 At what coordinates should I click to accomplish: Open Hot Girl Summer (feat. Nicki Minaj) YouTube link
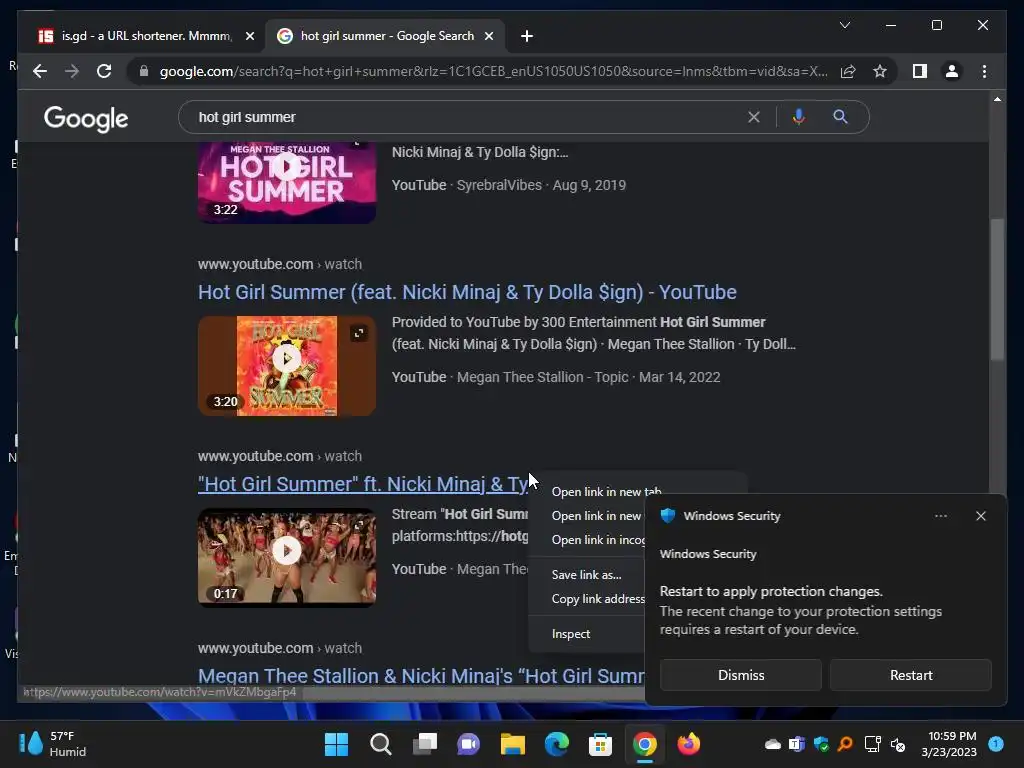pyautogui.click(x=467, y=292)
